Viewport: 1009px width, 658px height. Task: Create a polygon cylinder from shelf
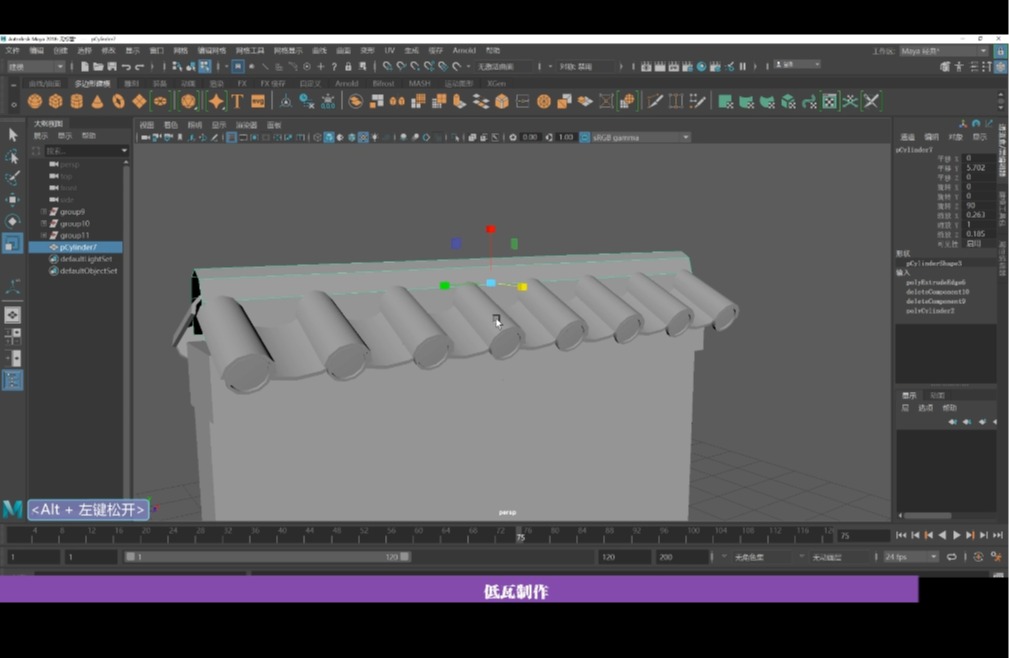coord(77,101)
